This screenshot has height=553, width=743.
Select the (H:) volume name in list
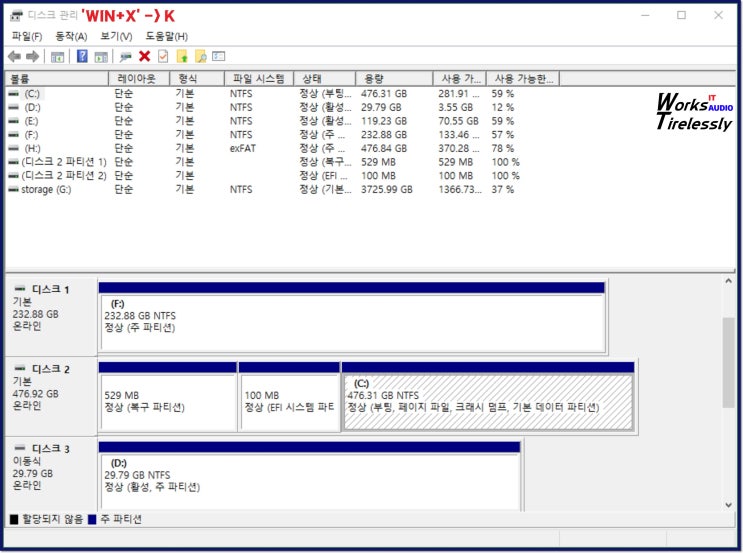pos(32,148)
